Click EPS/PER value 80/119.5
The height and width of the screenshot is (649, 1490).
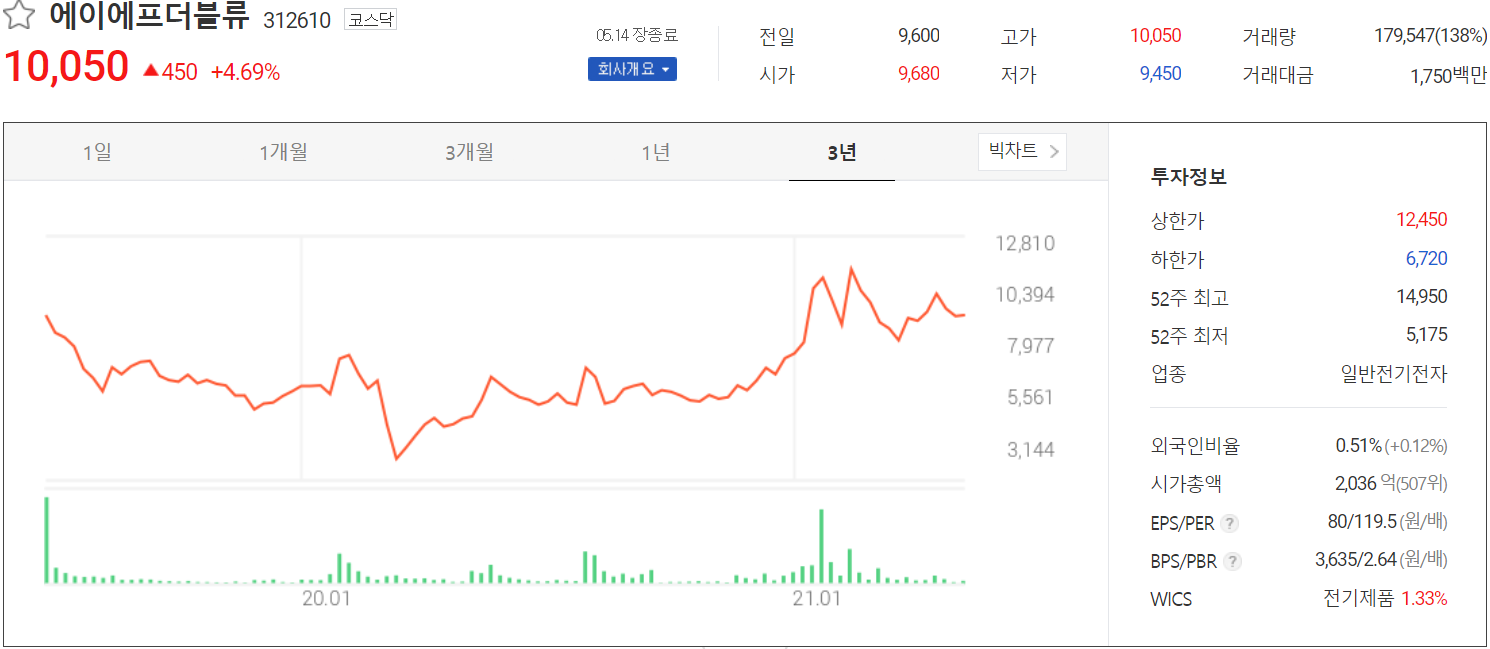[x=1361, y=522]
